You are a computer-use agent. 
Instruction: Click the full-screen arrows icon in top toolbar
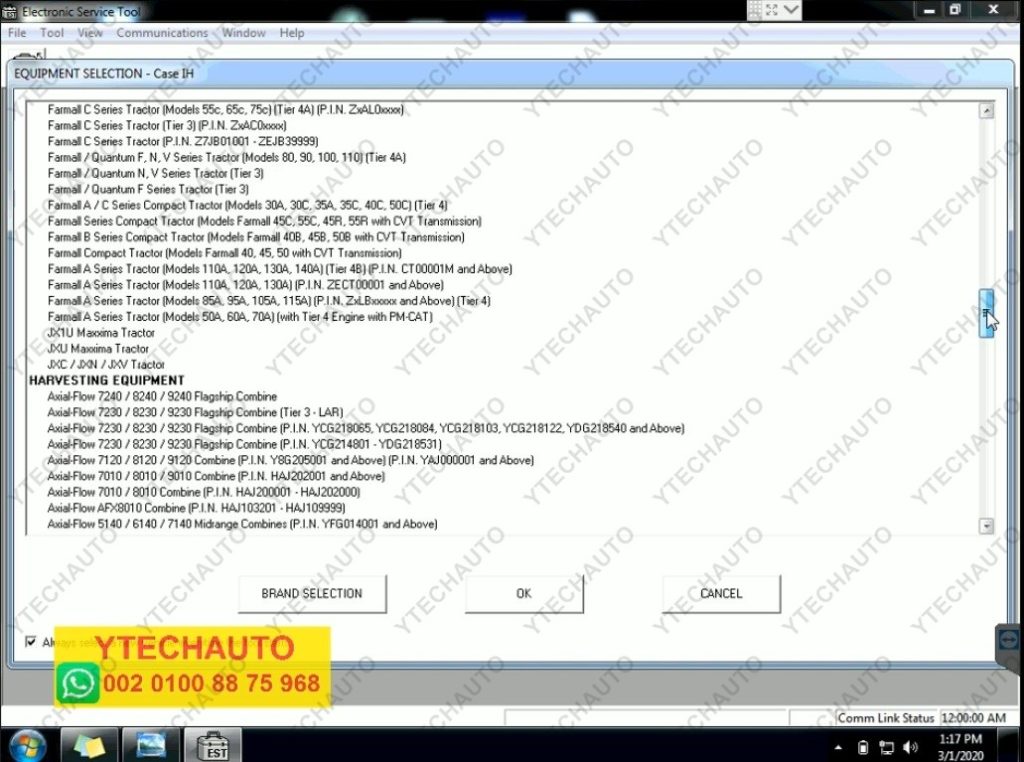(772, 10)
